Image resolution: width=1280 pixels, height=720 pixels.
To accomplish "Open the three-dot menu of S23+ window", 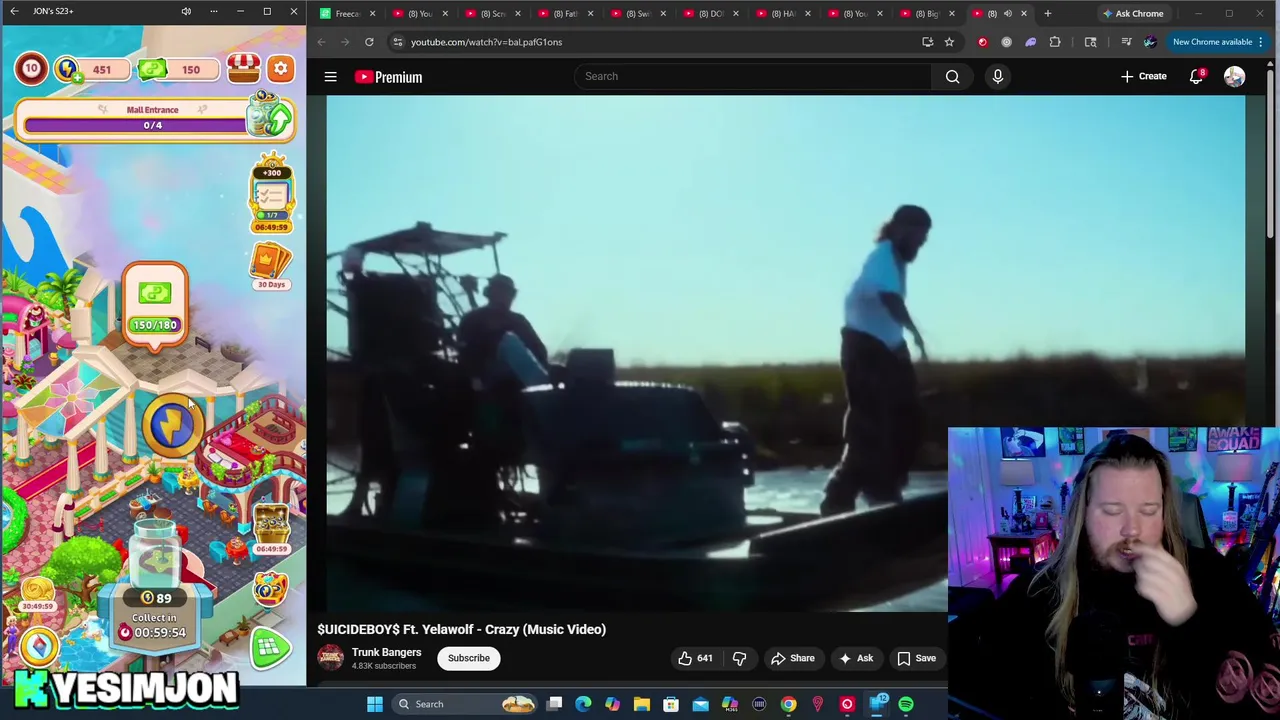I will click(213, 11).
